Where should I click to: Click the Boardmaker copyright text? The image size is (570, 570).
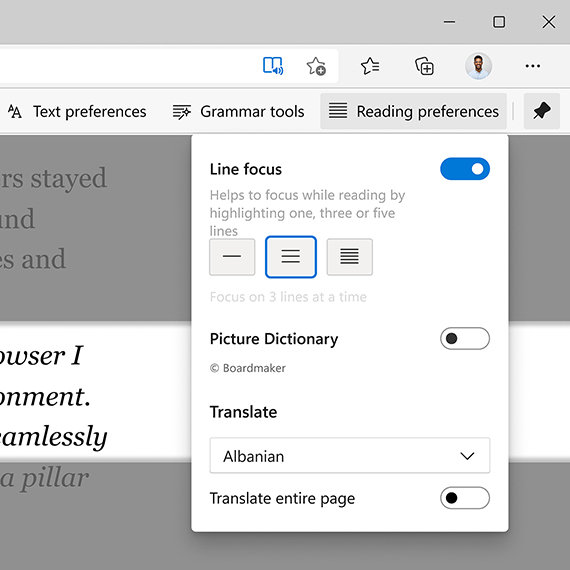[x=248, y=368]
